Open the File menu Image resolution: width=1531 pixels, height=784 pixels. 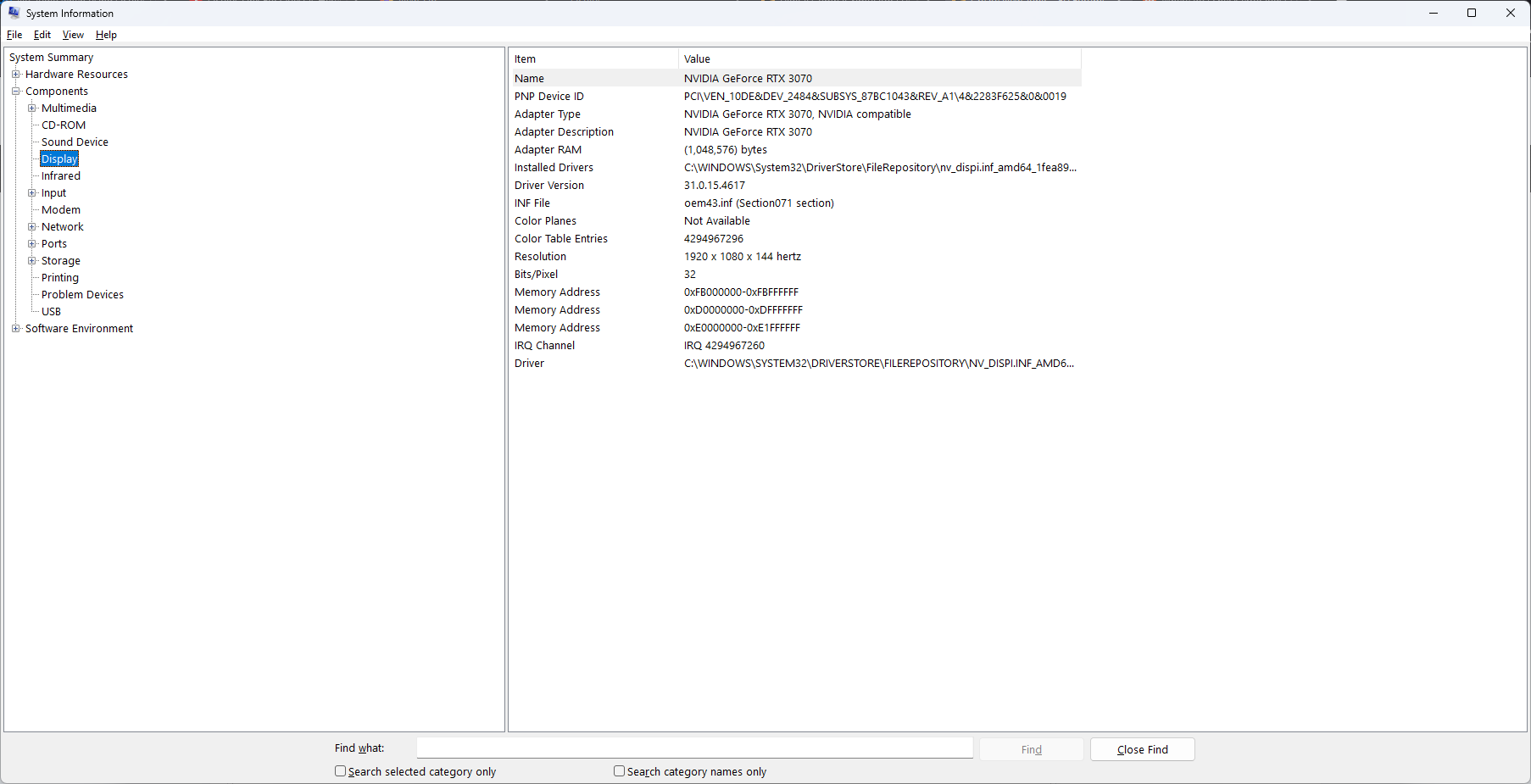(14, 35)
